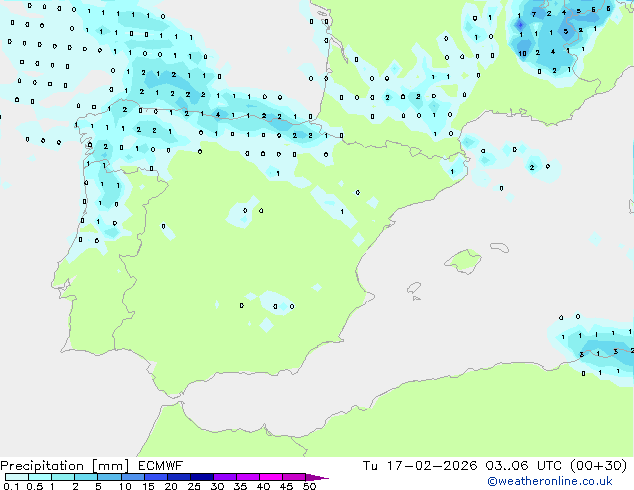Image resolution: width=634 pixels, height=490 pixels.
Task: Select the 5–10 mm legend color box
Action: pos(109,477)
